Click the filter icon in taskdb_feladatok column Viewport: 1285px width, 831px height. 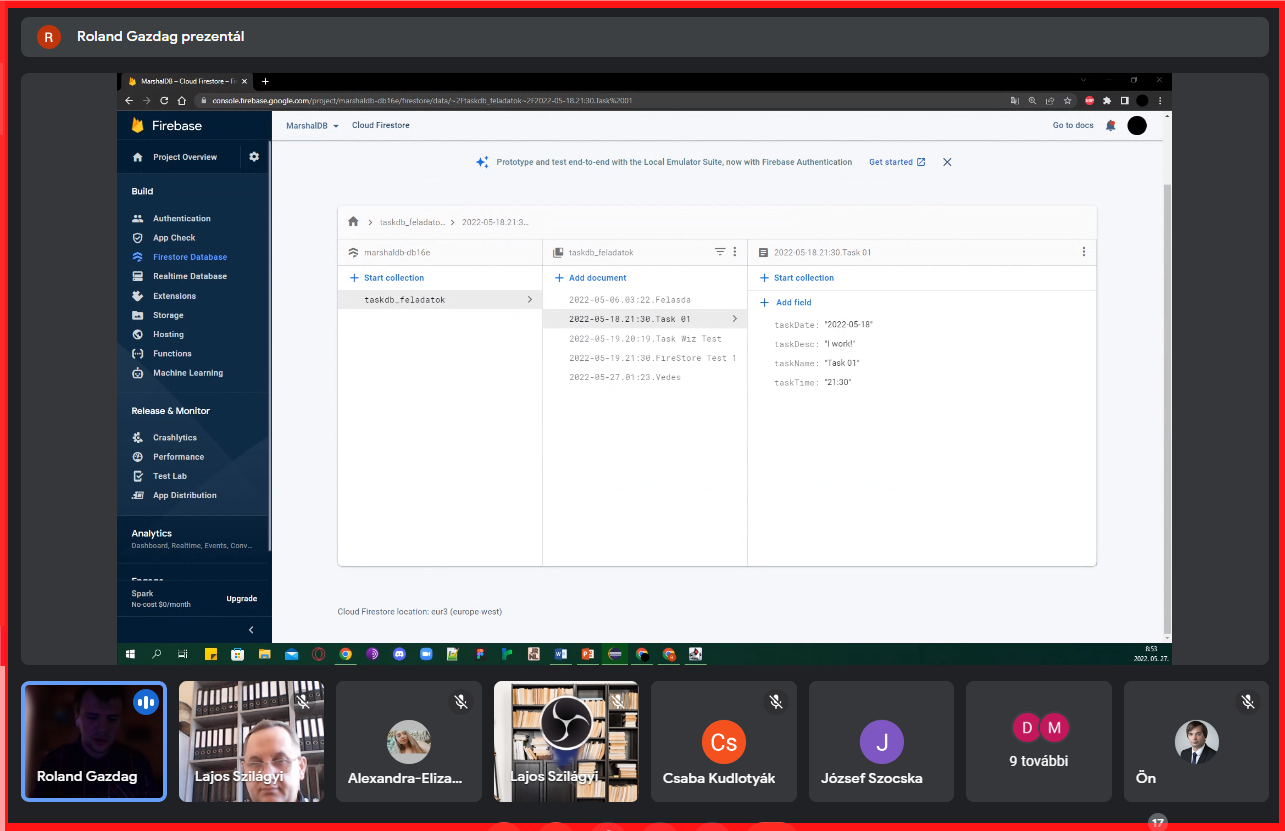click(719, 252)
